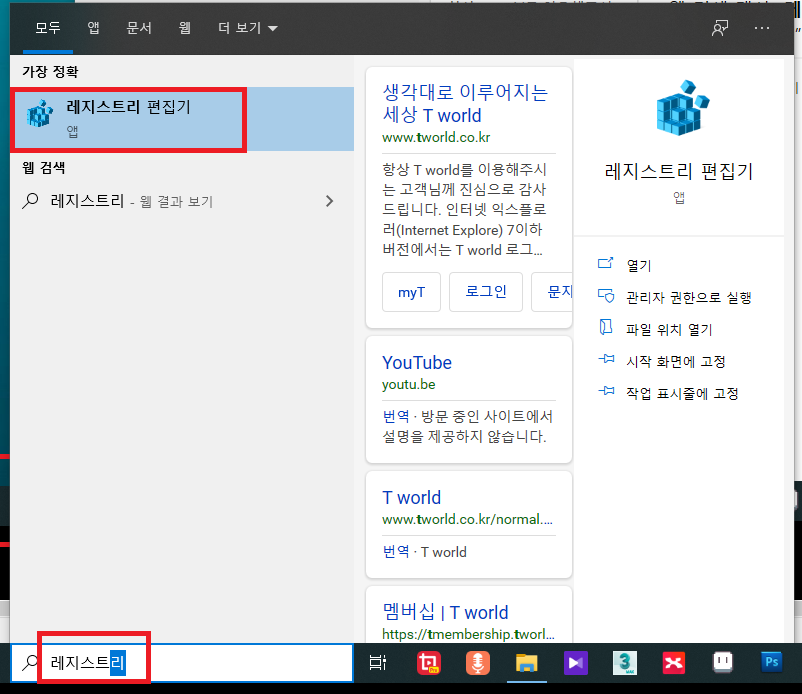
Task: Click the 번역 link in the T world card
Action: [396, 552]
